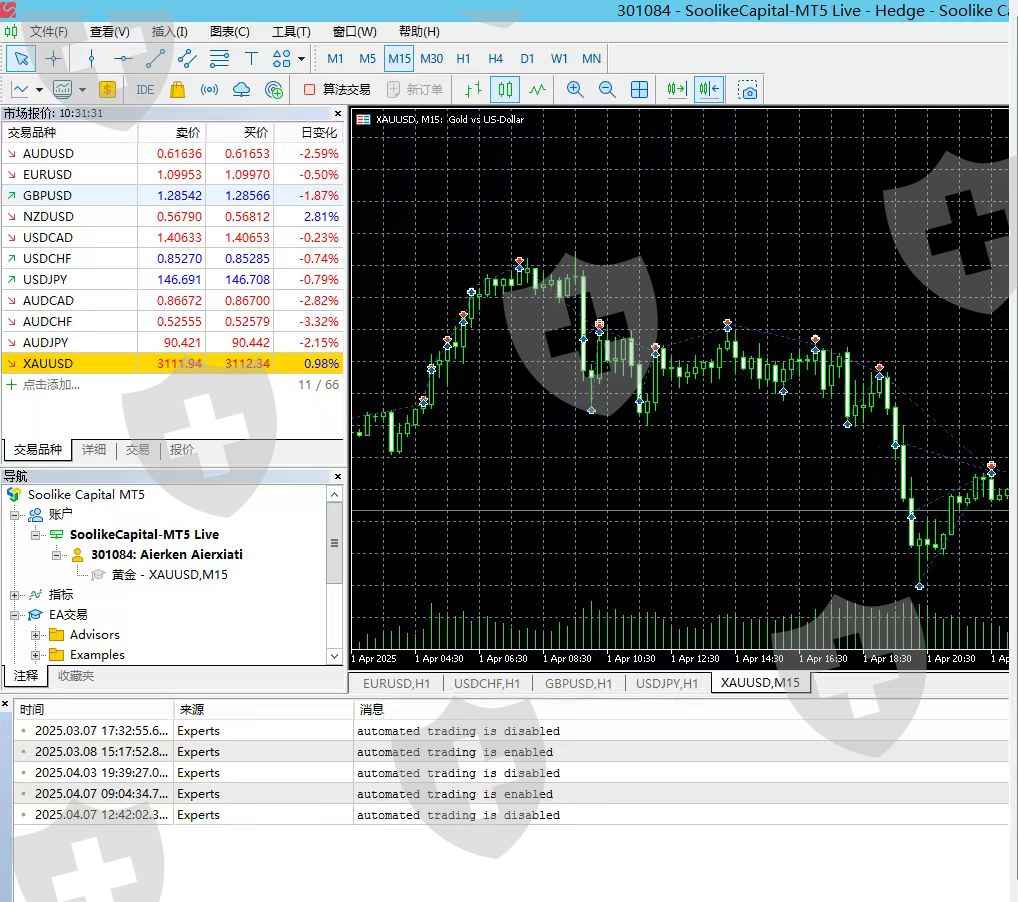
Task: Click 点击添加 to add a symbol
Action: point(51,385)
